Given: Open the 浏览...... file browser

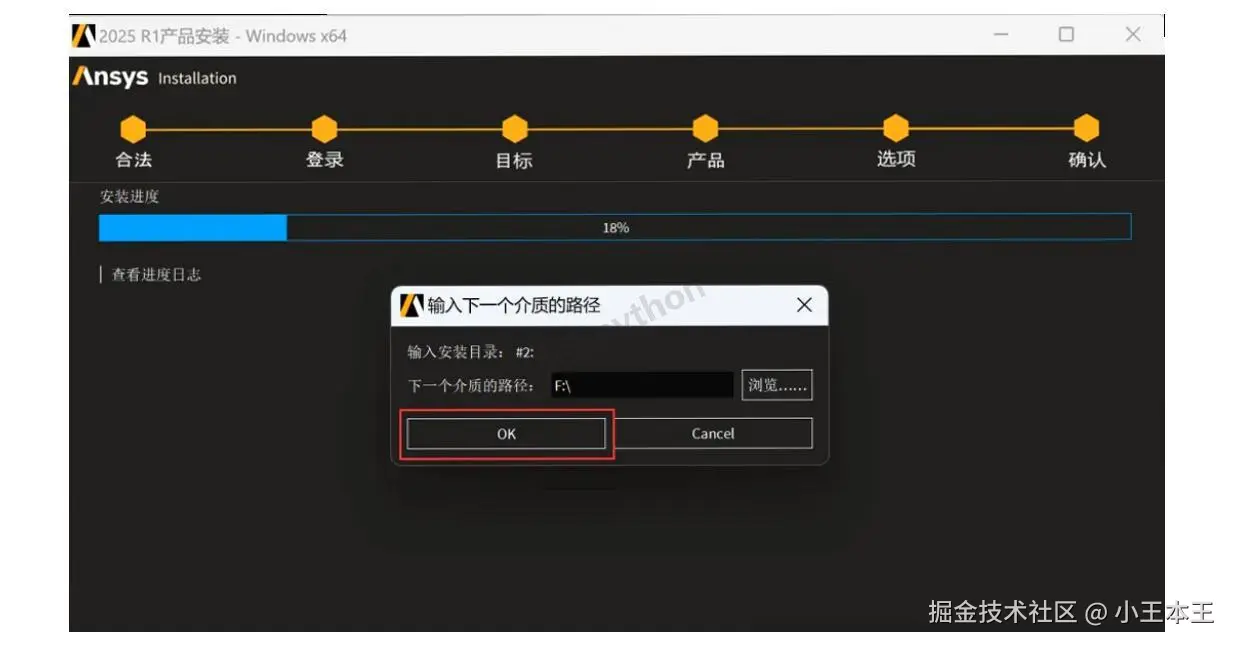Looking at the screenshot, I should click(x=776, y=384).
